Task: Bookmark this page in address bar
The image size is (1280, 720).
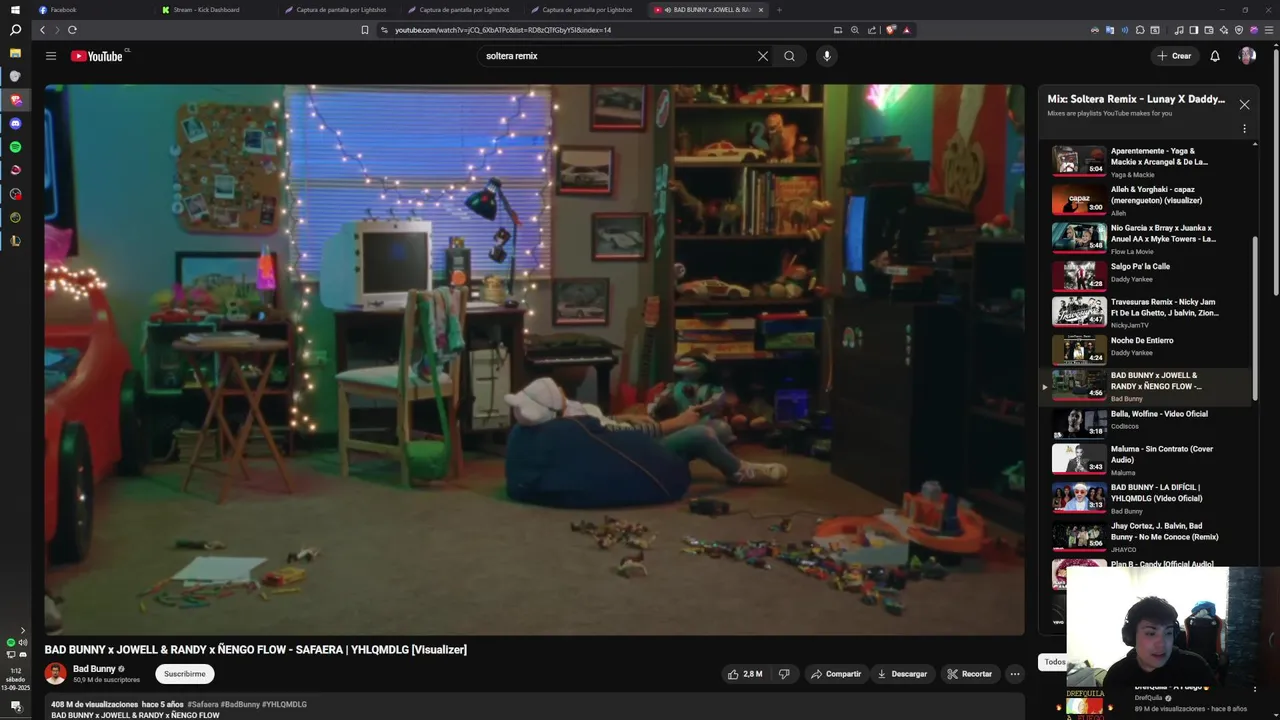Action: tap(365, 30)
